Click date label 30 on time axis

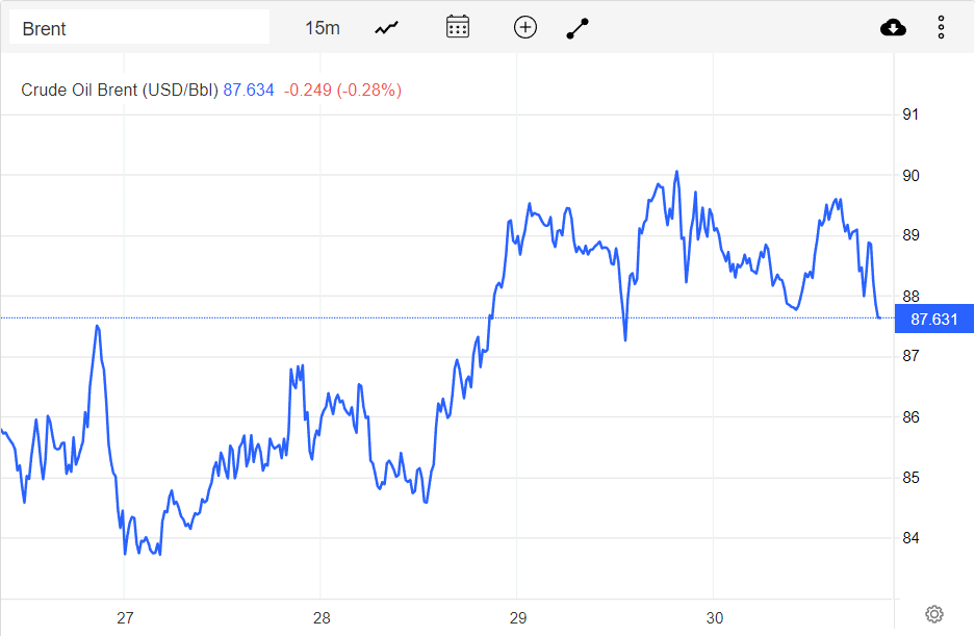click(x=713, y=617)
